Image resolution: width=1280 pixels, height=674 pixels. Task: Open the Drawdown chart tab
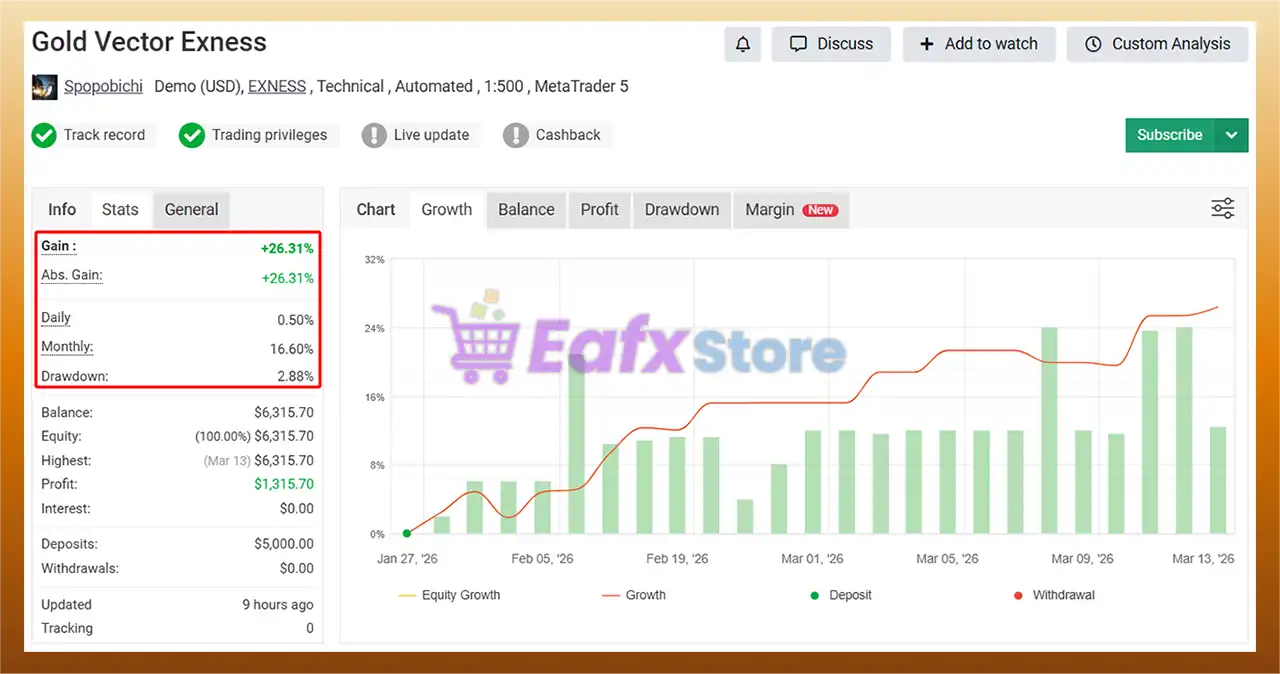(681, 209)
